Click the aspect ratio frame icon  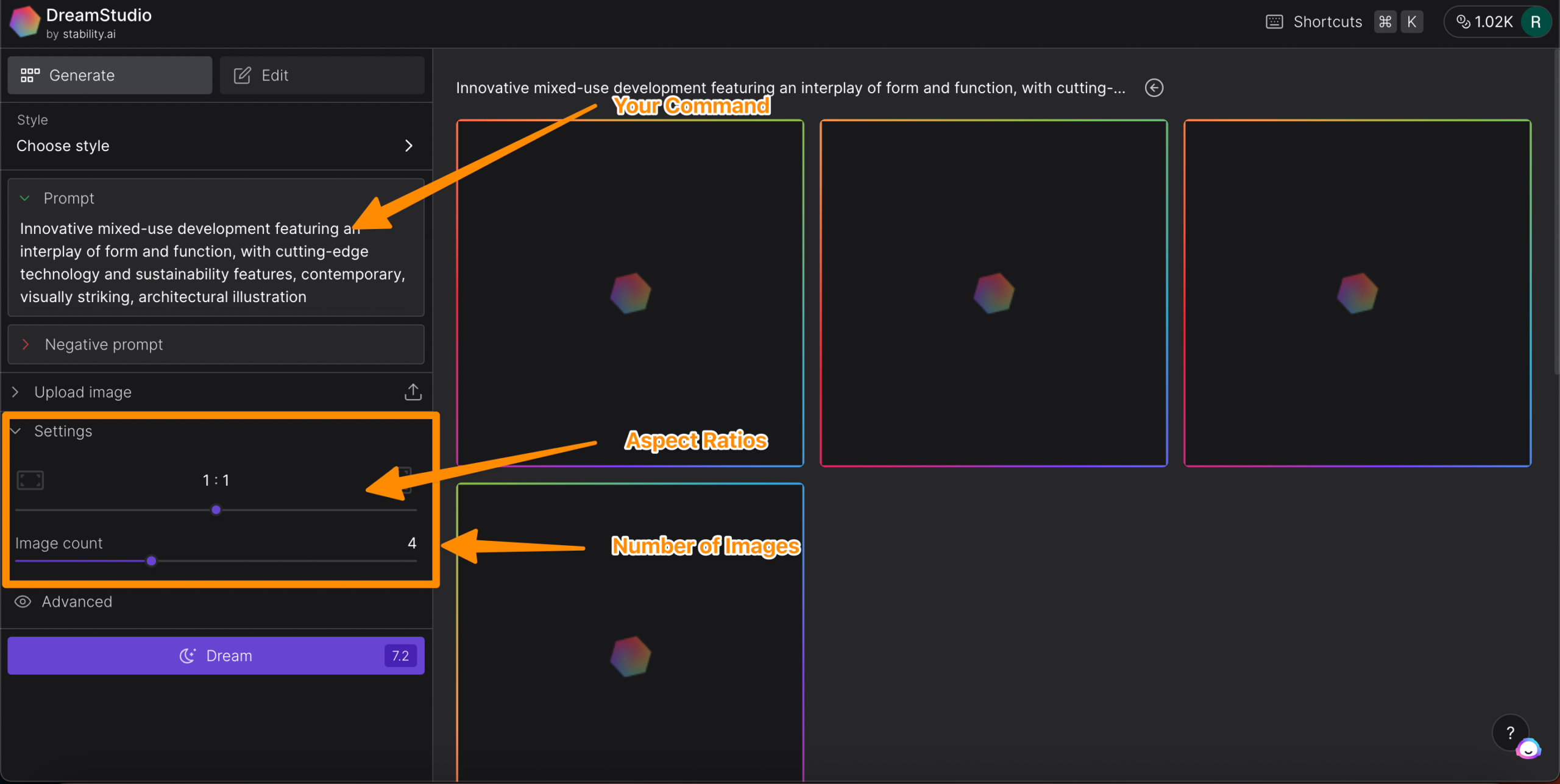tap(30, 480)
